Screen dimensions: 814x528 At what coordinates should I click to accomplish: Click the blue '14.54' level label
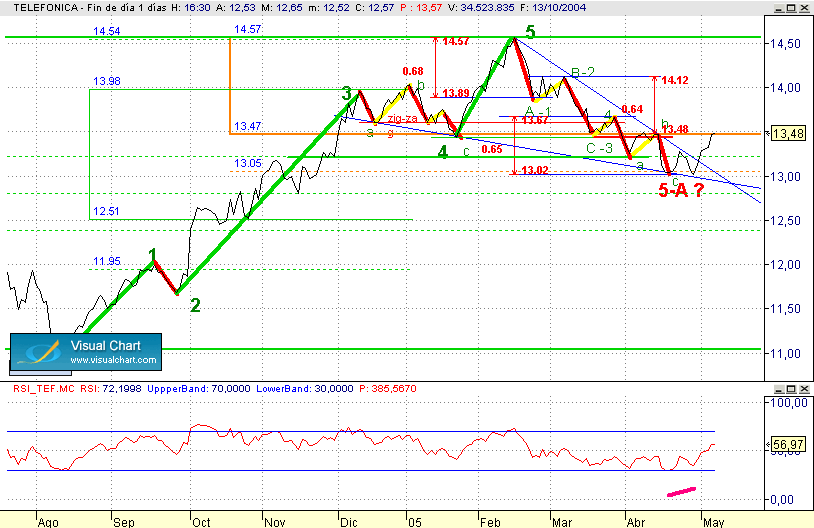[106, 31]
